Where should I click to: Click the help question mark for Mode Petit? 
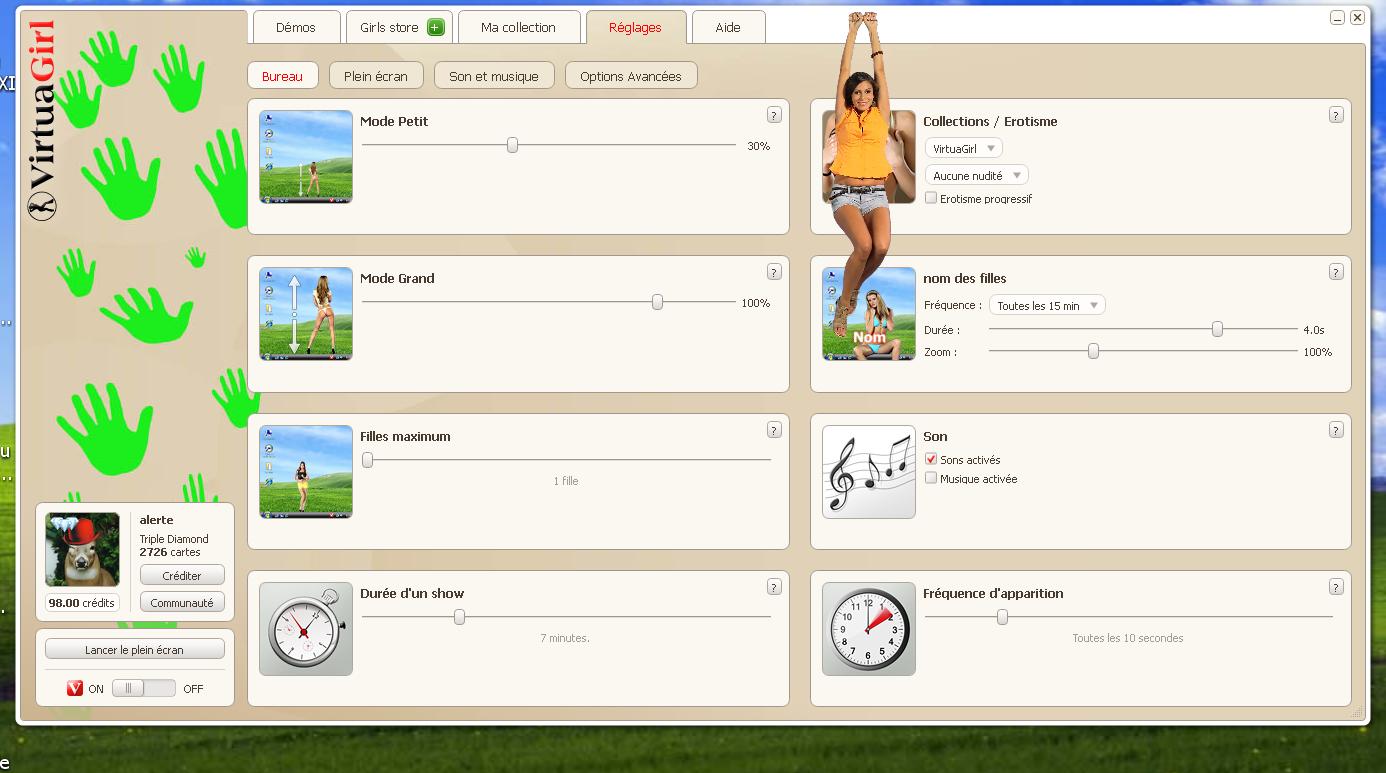coord(774,115)
